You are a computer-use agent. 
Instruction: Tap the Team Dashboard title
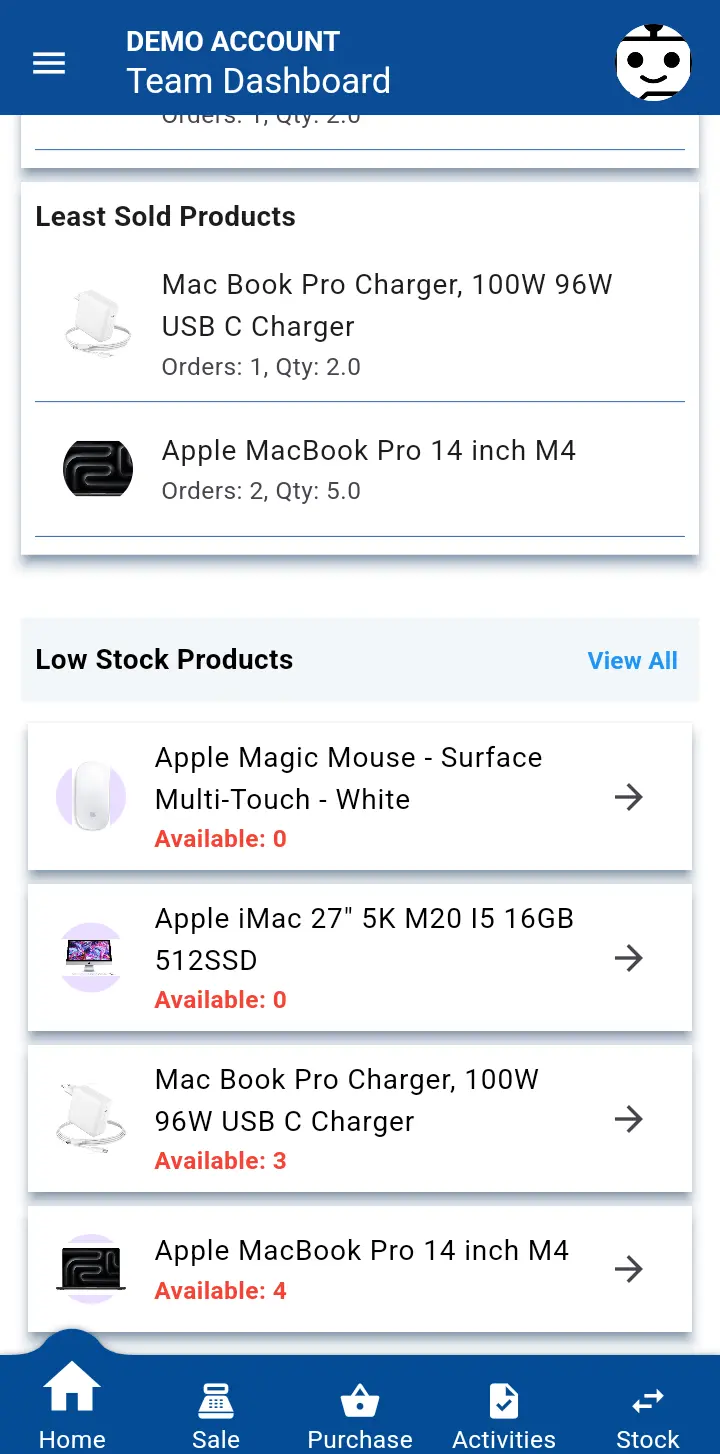258,81
